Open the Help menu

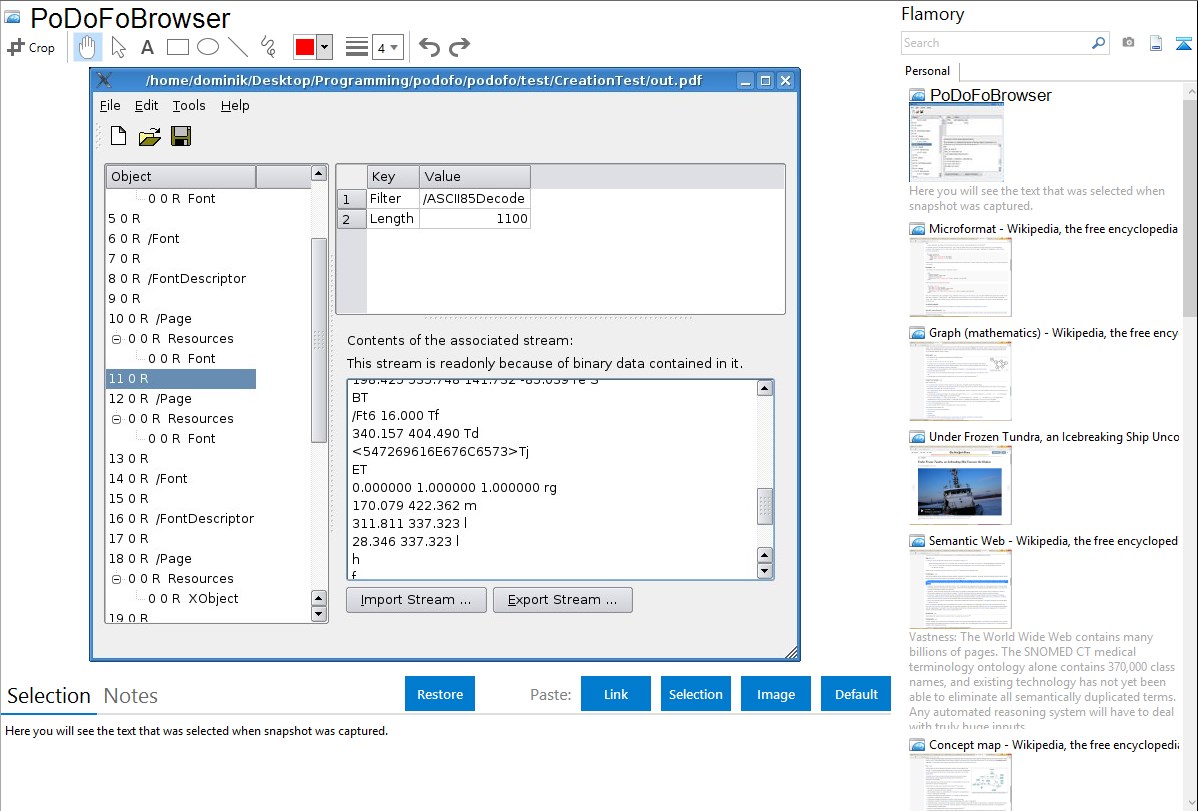(x=235, y=105)
